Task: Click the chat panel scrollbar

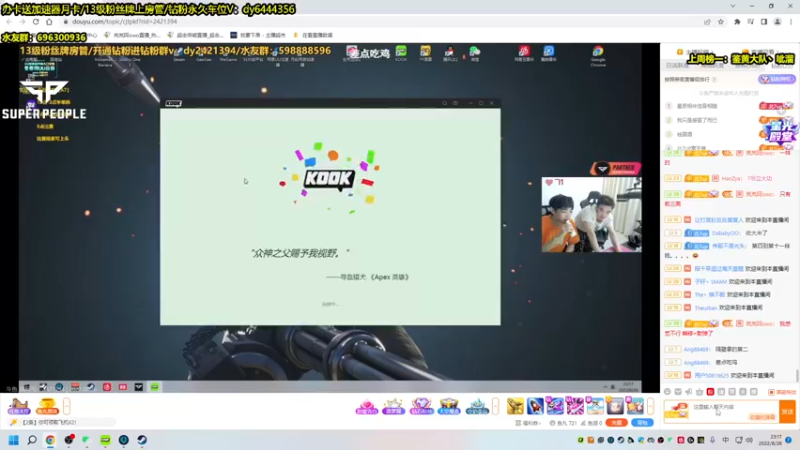Action: [797, 375]
